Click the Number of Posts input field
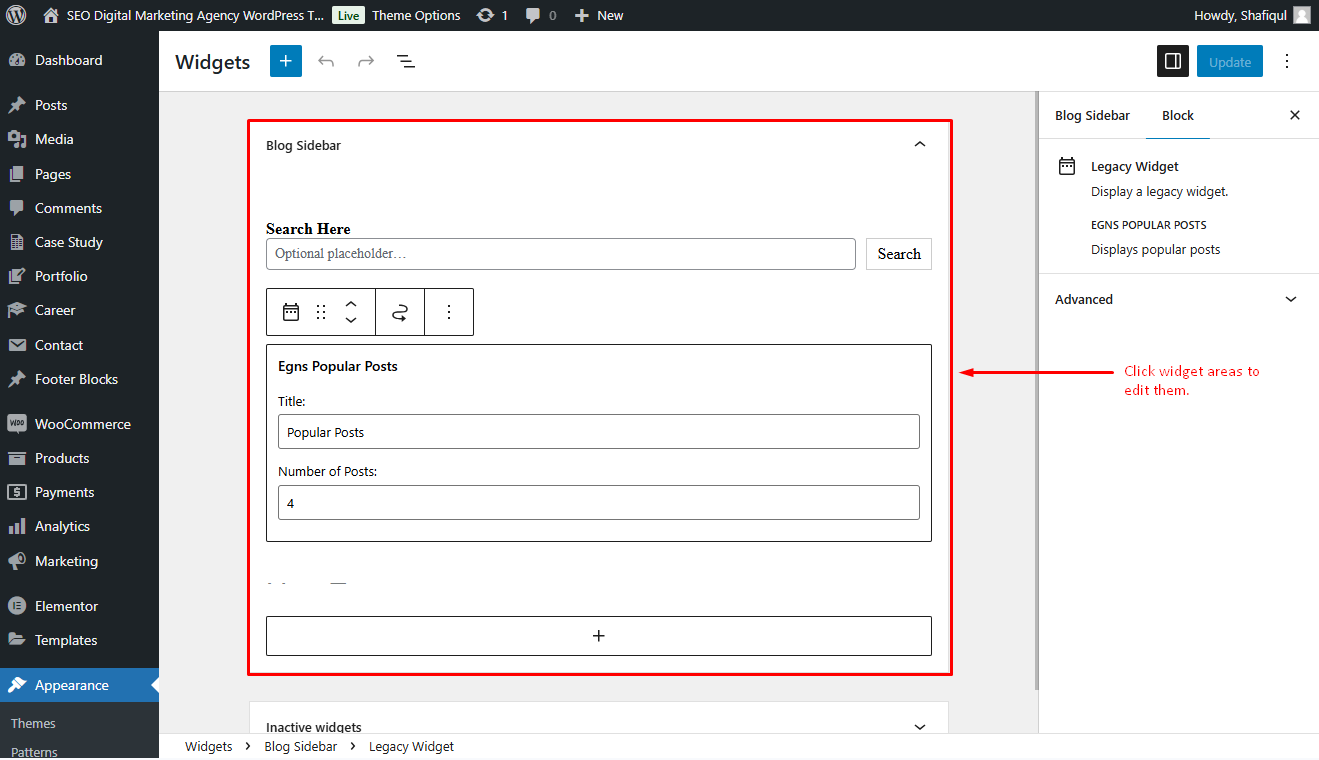The image size is (1319, 760). tap(599, 503)
